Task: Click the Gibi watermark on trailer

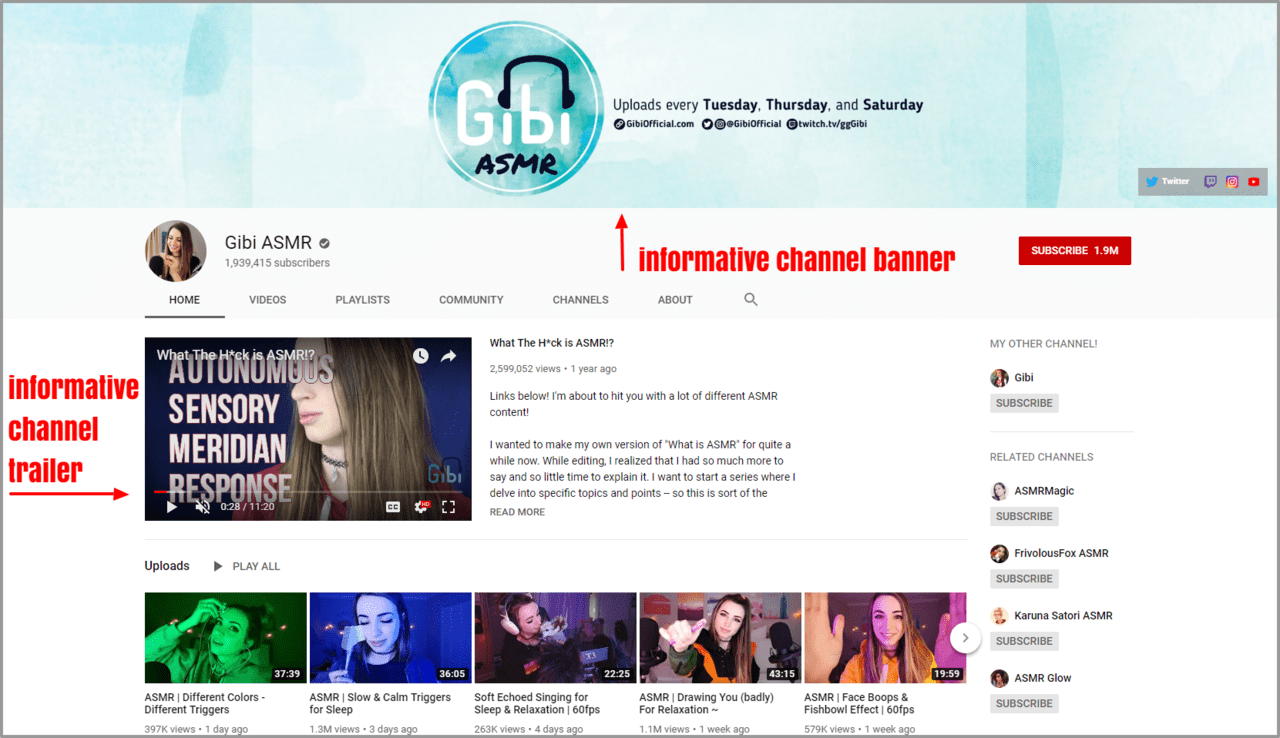Action: click(445, 472)
